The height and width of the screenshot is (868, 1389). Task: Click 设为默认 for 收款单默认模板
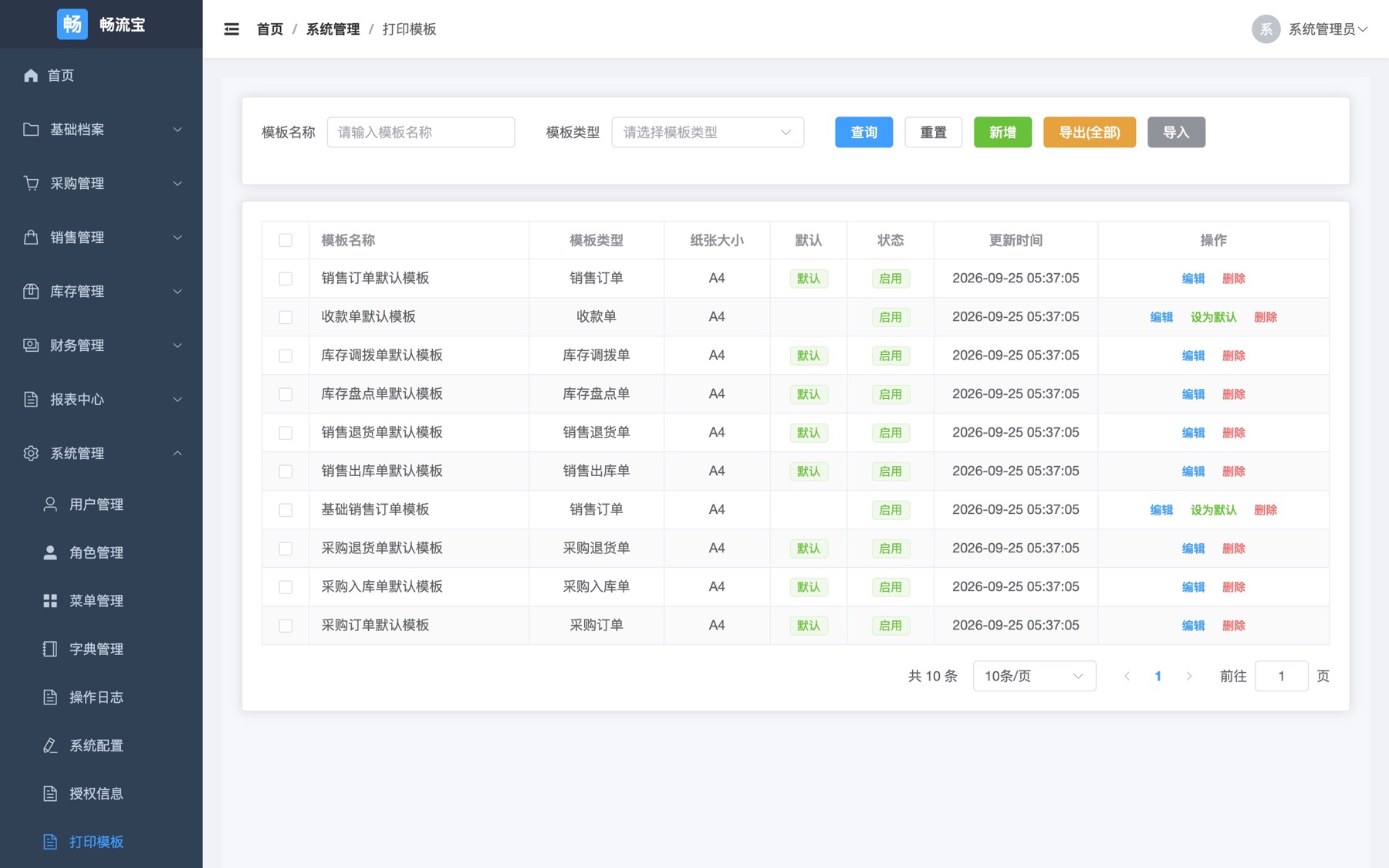tap(1213, 317)
